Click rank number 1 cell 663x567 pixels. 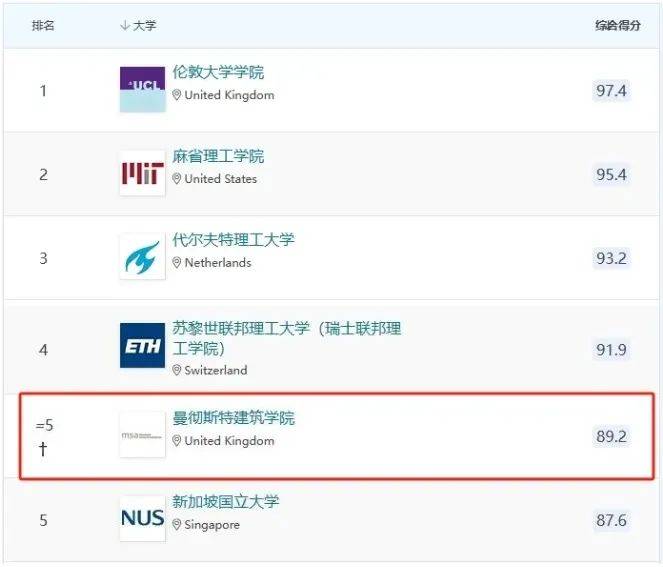click(x=43, y=90)
